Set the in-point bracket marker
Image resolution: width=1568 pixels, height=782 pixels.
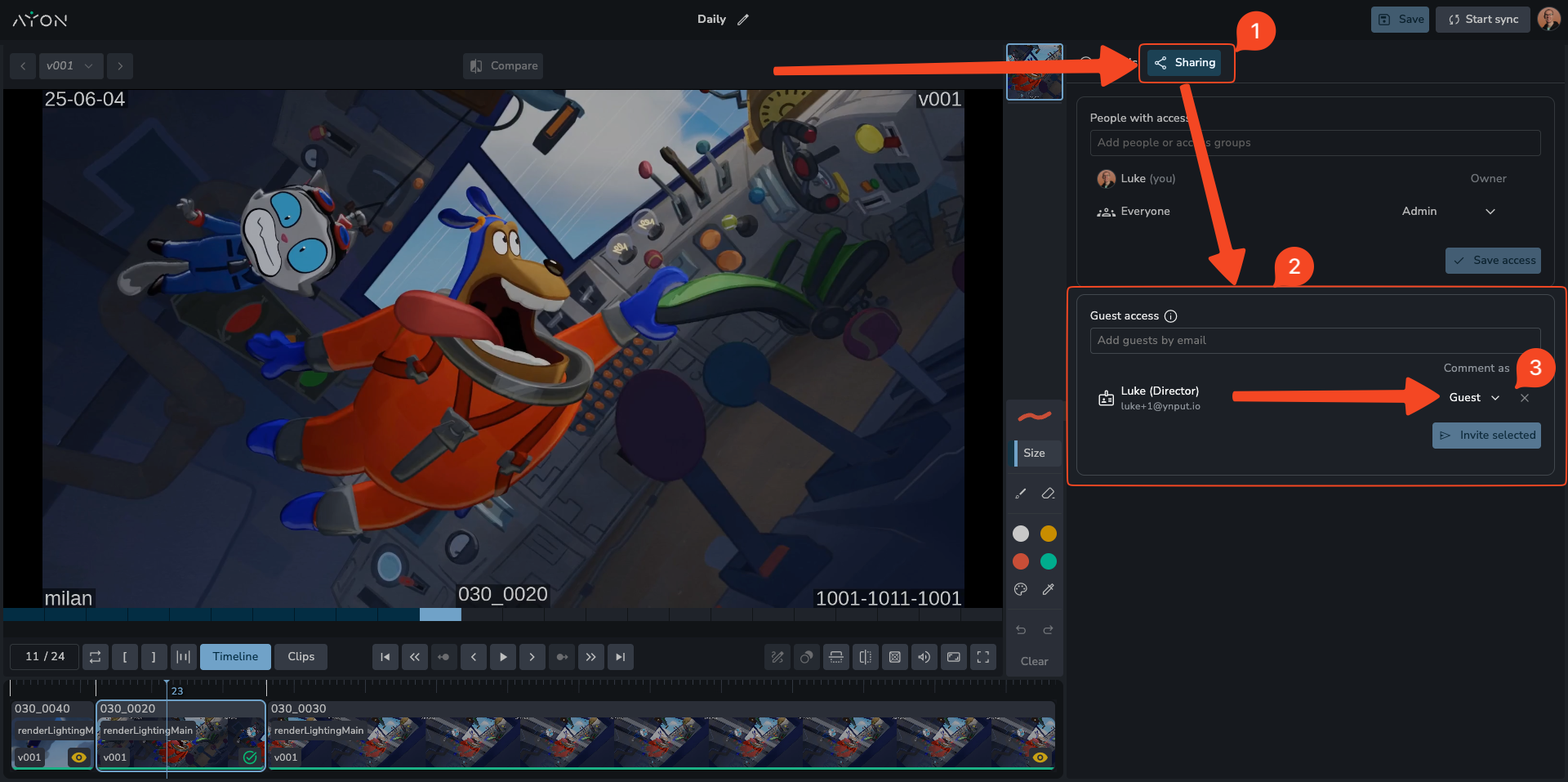pos(125,657)
